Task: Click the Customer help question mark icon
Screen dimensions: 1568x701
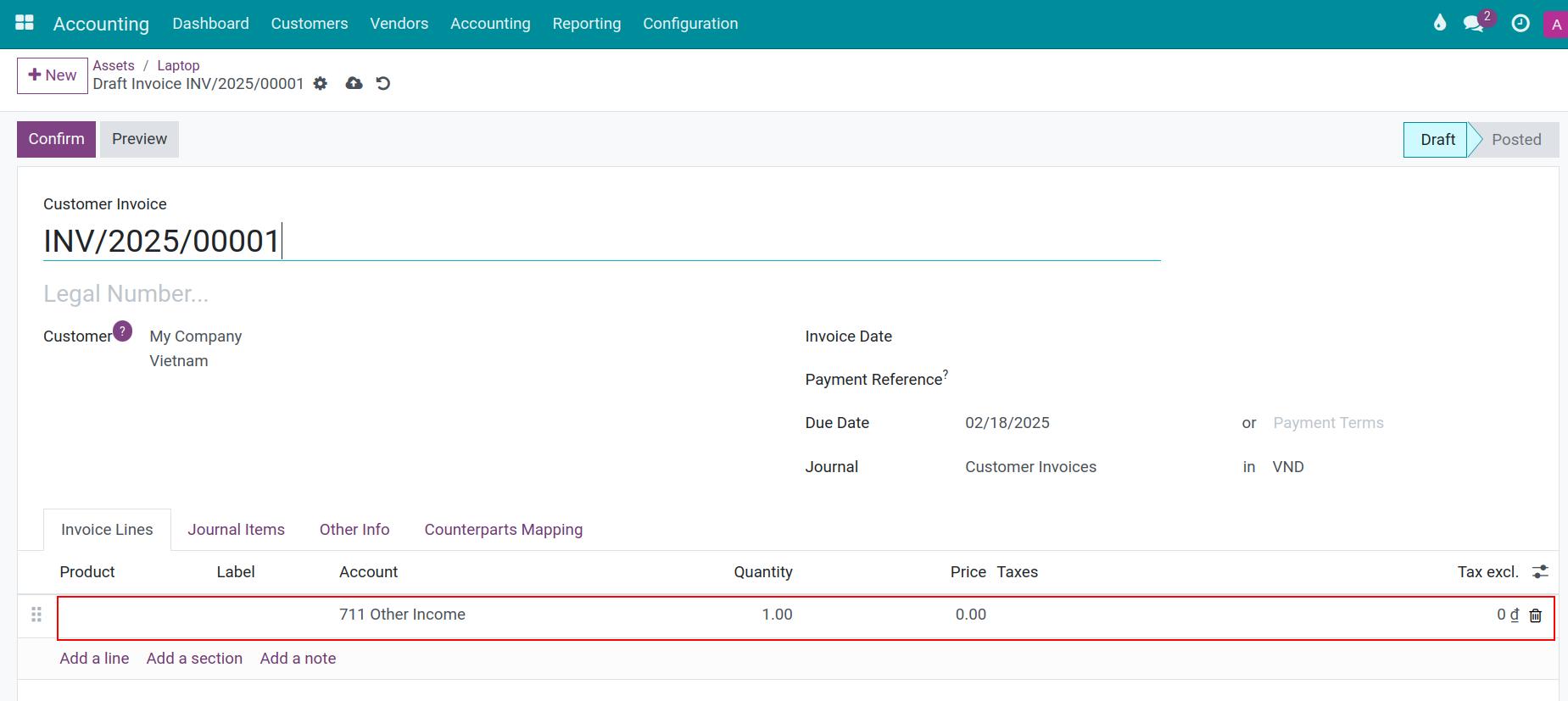Action: coord(122,331)
